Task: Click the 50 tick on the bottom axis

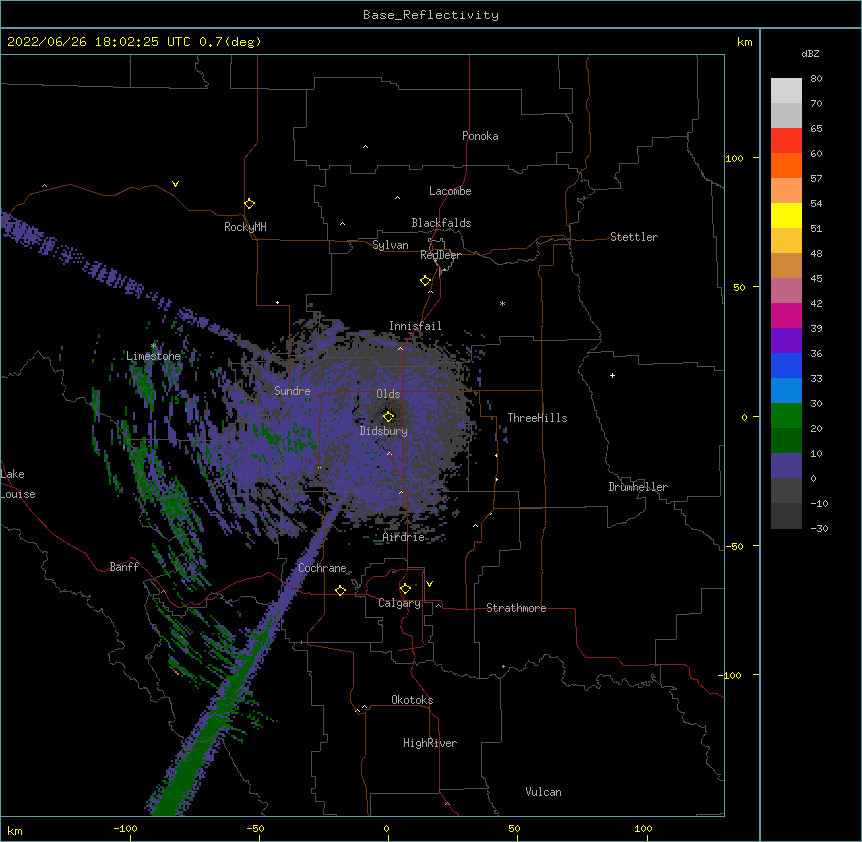Action: [514, 828]
